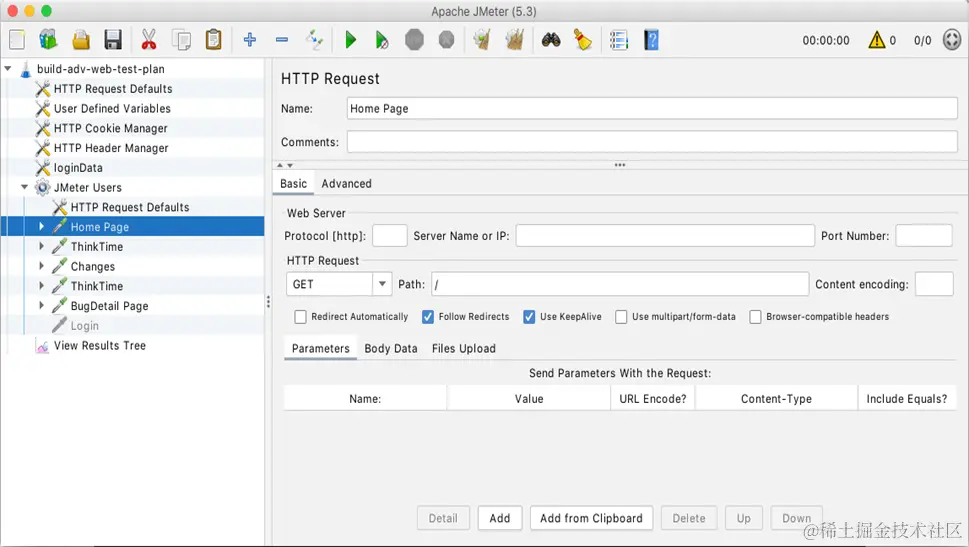
Task: Click the Toggle enable/disable icon
Action: 315,40
